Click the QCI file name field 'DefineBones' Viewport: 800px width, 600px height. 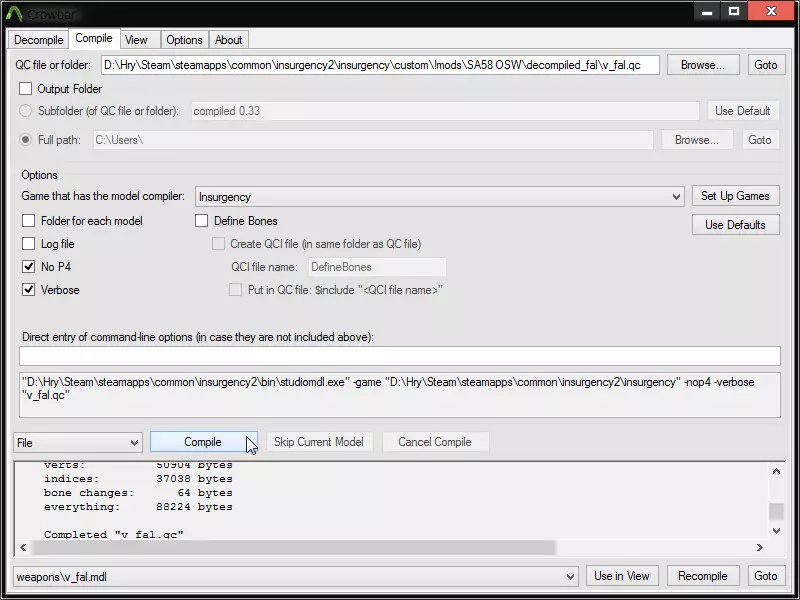click(x=377, y=267)
